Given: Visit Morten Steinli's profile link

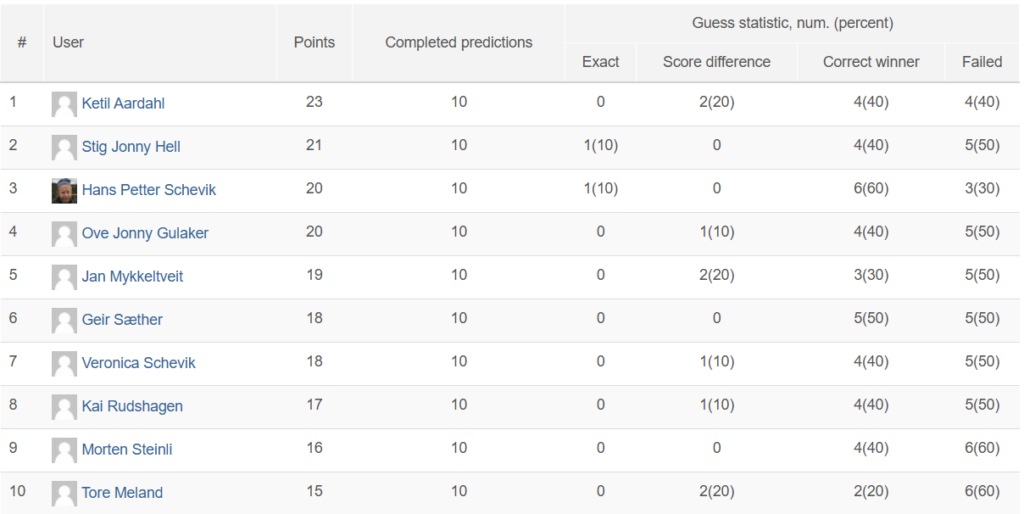Looking at the screenshot, I should click(127, 449).
